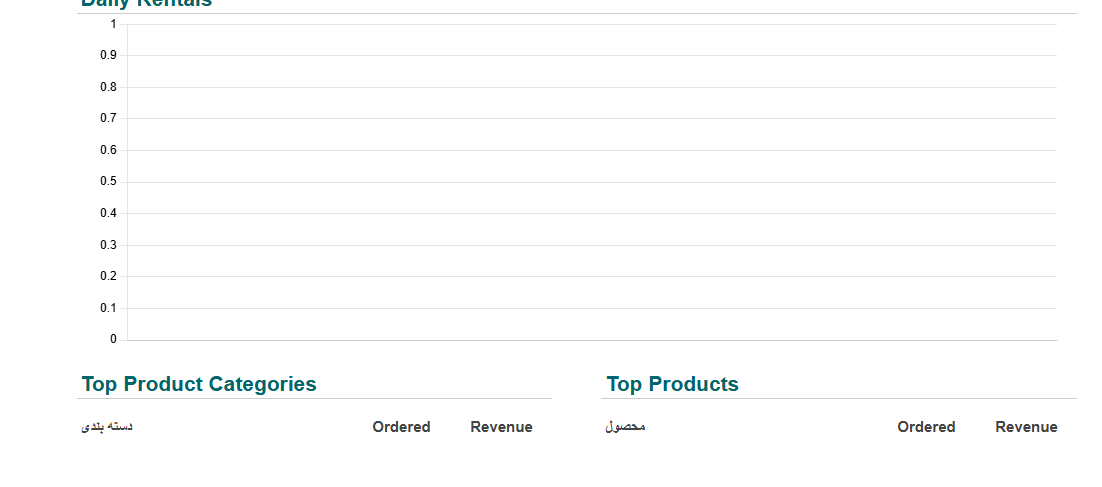The height and width of the screenshot is (487, 1102).
Task: Sort categories table by Ordered column
Action: pos(401,427)
